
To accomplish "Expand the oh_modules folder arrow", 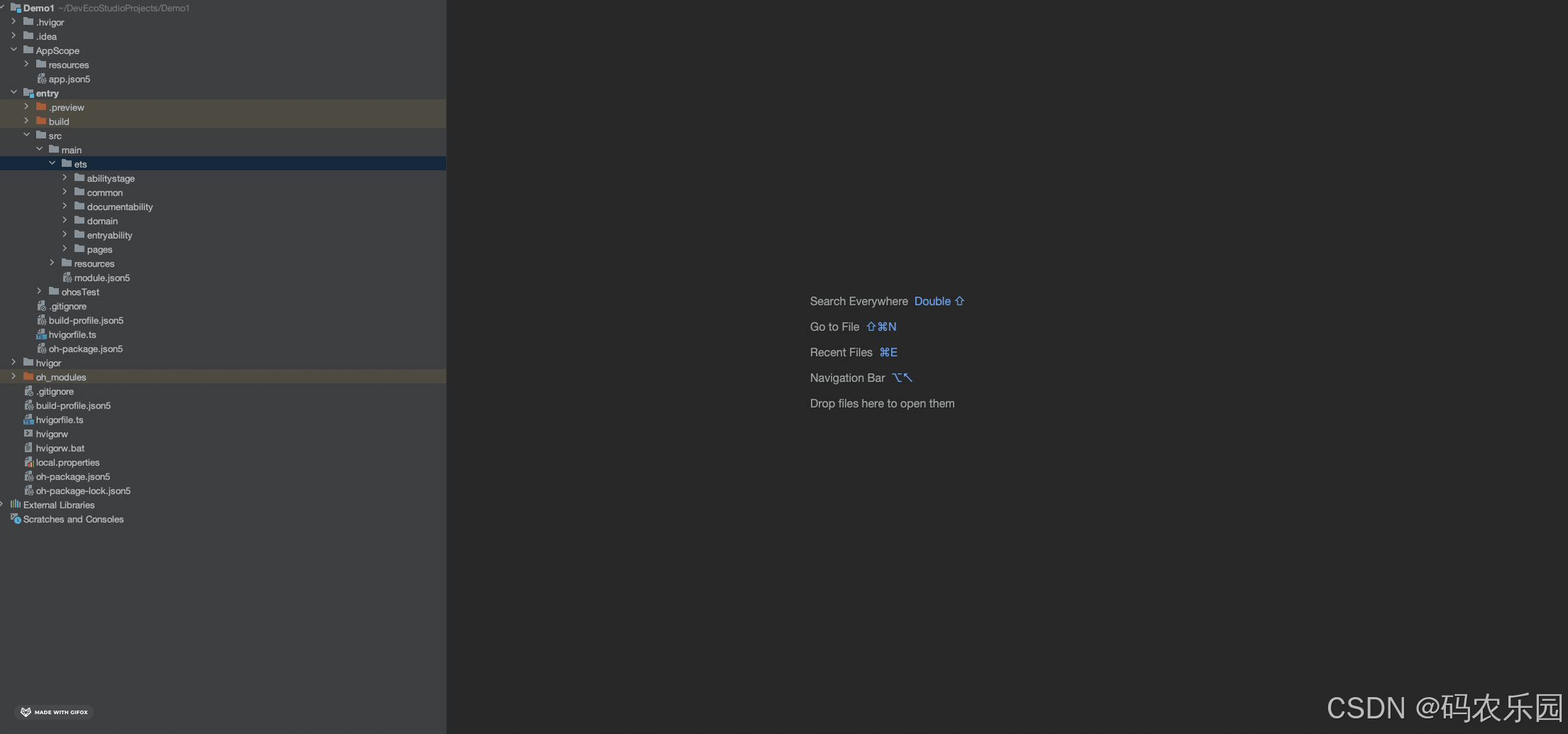I will click(13, 377).
